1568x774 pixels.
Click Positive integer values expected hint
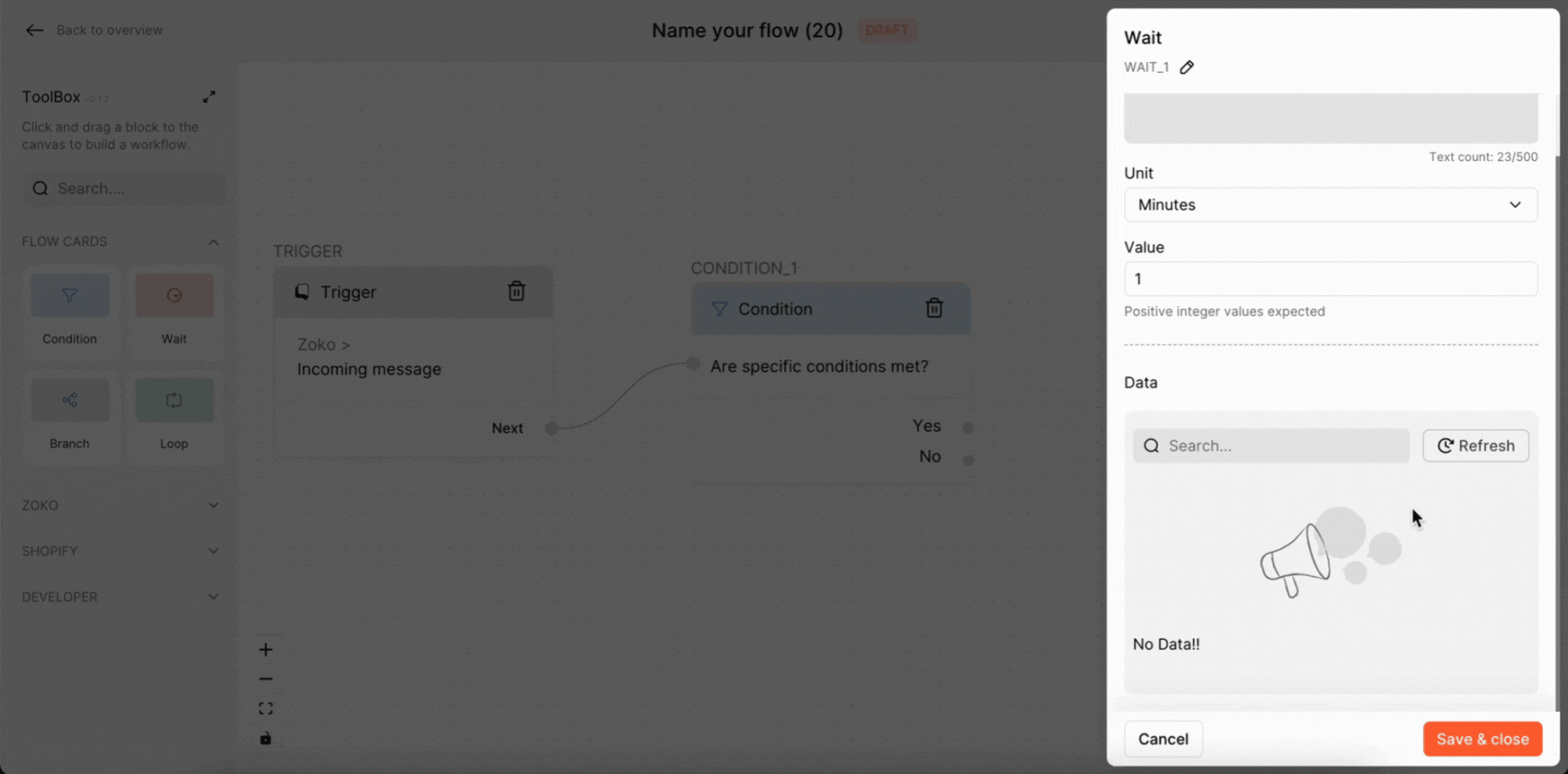point(1224,312)
